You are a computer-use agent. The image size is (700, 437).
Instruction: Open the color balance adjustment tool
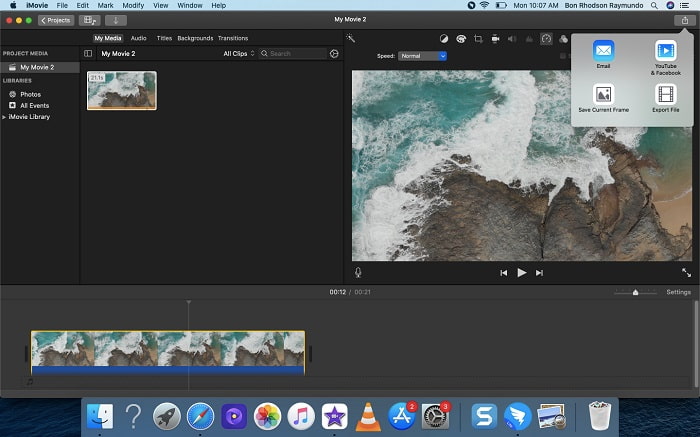pyautogui.click(x=444, y=39)
